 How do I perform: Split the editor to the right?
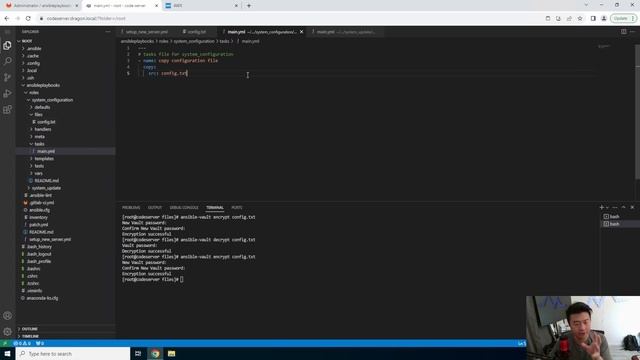624,31
